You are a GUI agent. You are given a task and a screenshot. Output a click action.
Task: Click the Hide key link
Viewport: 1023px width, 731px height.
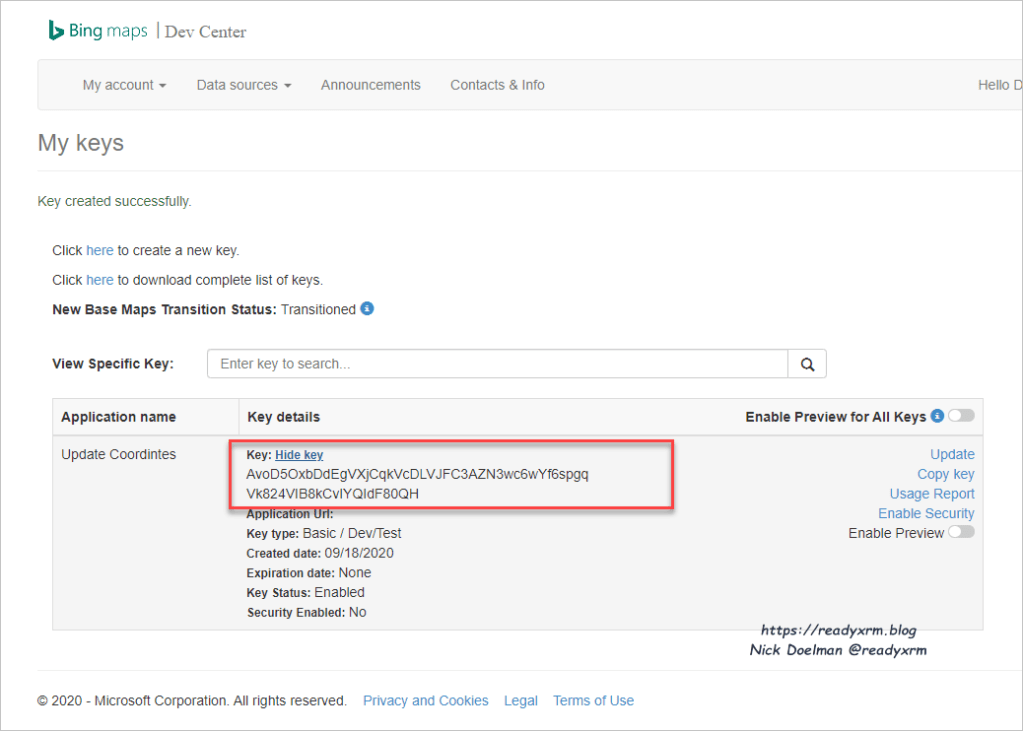299,455
